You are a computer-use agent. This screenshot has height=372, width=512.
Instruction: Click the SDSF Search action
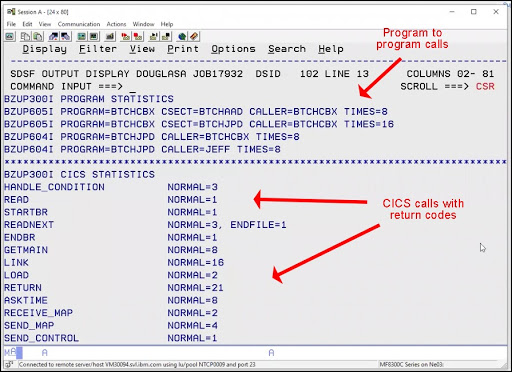click(287, 49)
